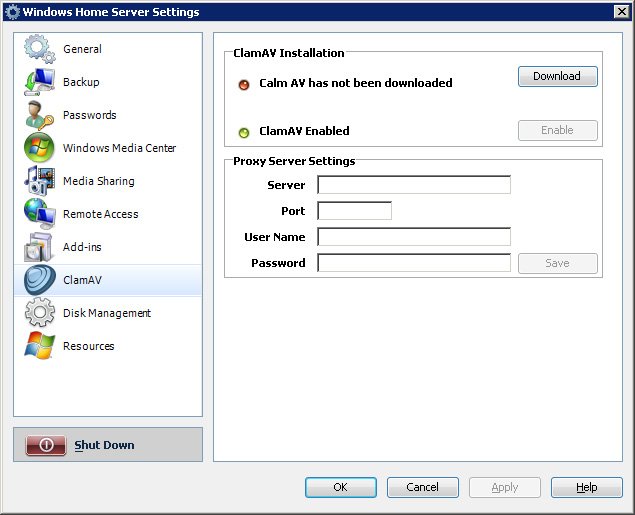Download ClamAV with the Download button

tap(558, 76)
